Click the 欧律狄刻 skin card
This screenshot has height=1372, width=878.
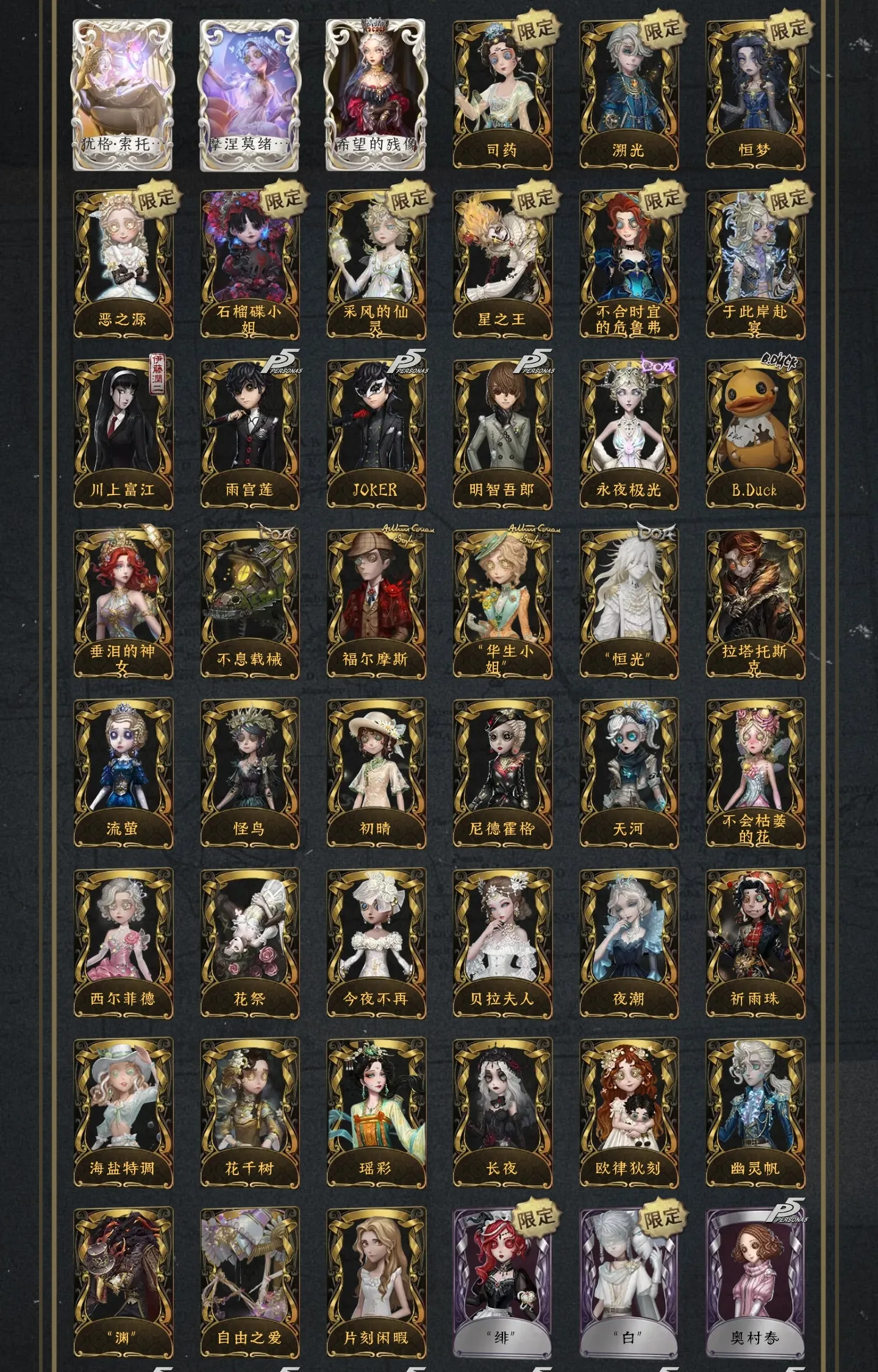tap(629, 1113)
